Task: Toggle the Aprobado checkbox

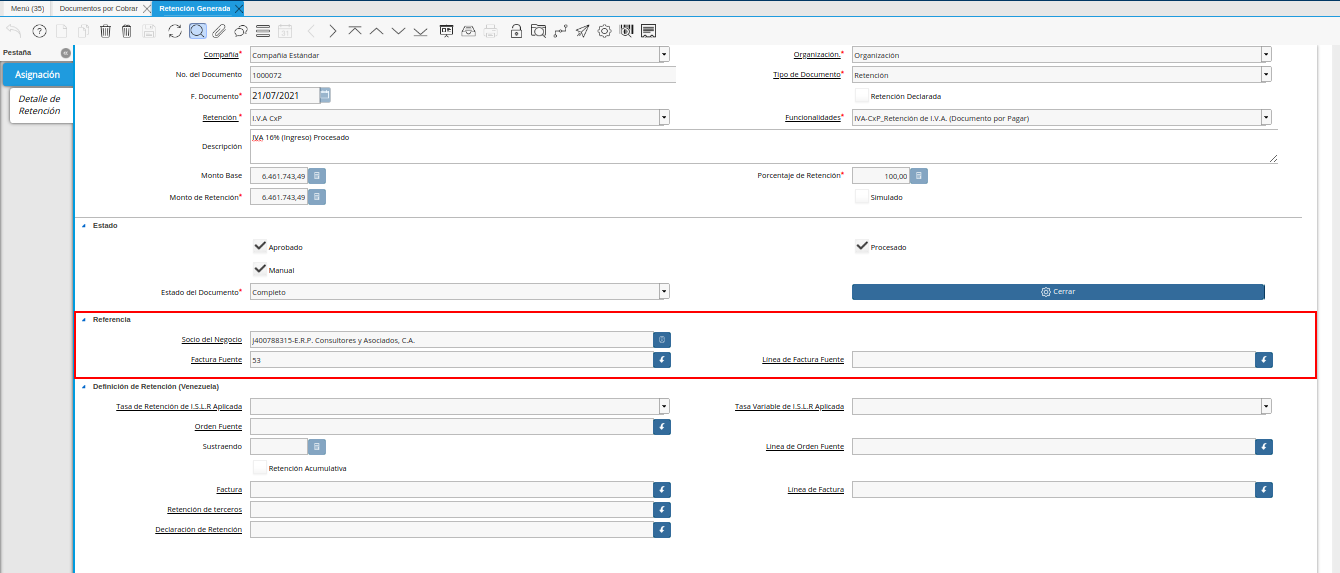Action: [260, 246]
